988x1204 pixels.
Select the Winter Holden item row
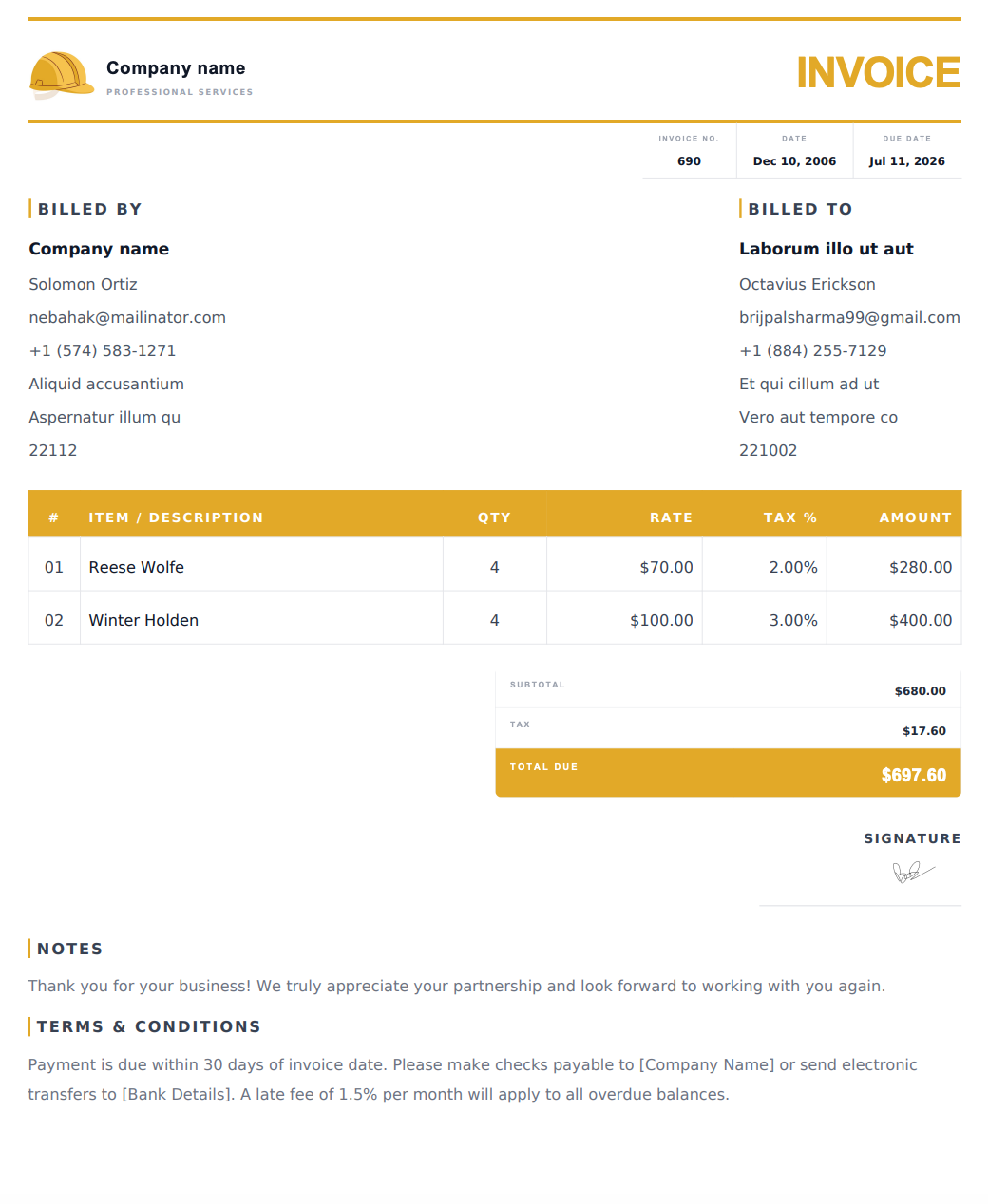pos(495,618)
